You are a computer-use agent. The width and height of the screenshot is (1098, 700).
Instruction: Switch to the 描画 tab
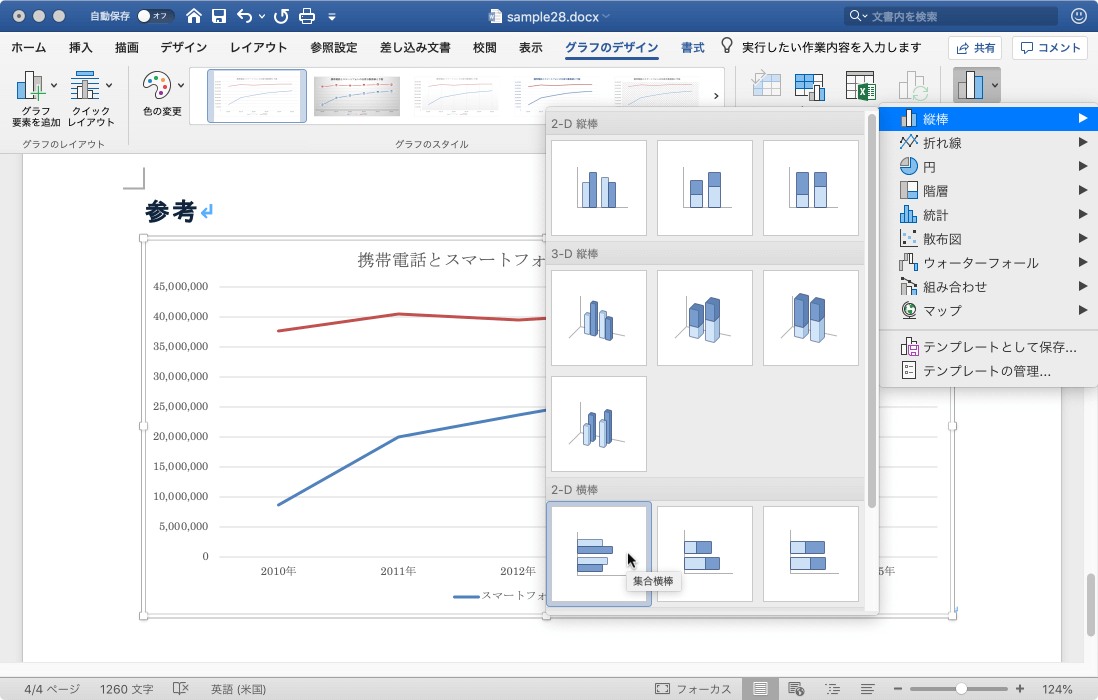pos(127,48)
